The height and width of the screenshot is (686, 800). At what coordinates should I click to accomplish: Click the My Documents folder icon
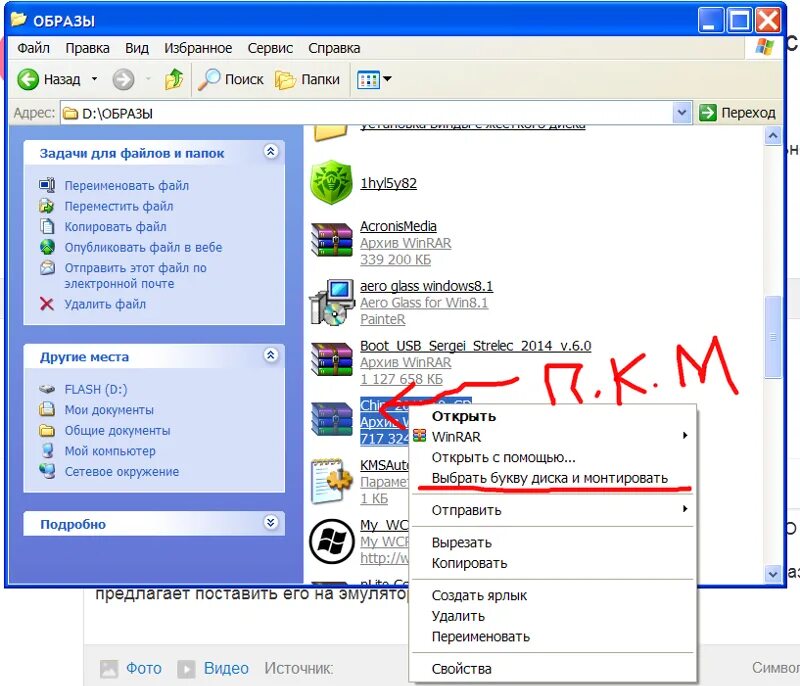pyautogui.click(x=47, y=409)
